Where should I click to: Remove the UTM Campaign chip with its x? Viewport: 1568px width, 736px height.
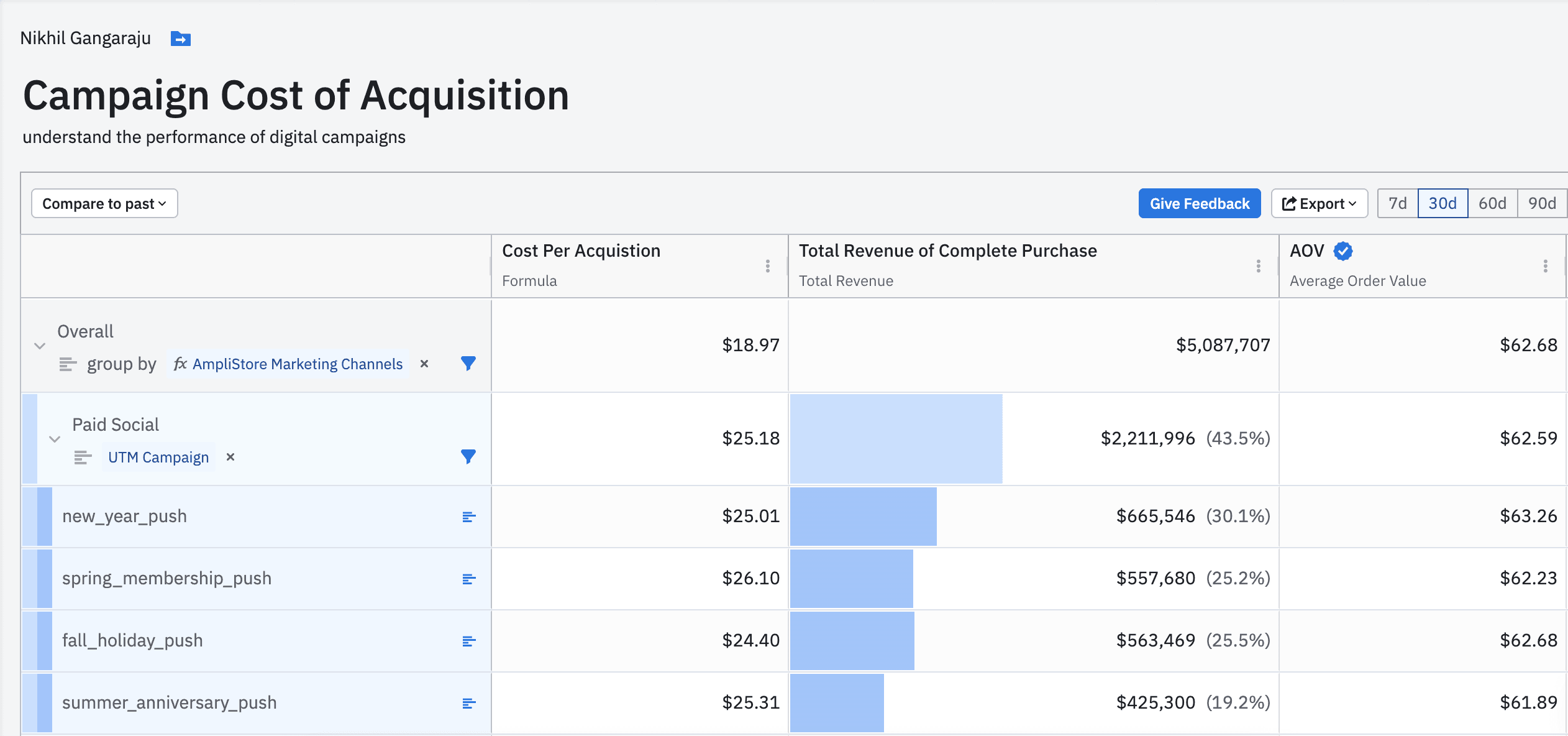230,457
